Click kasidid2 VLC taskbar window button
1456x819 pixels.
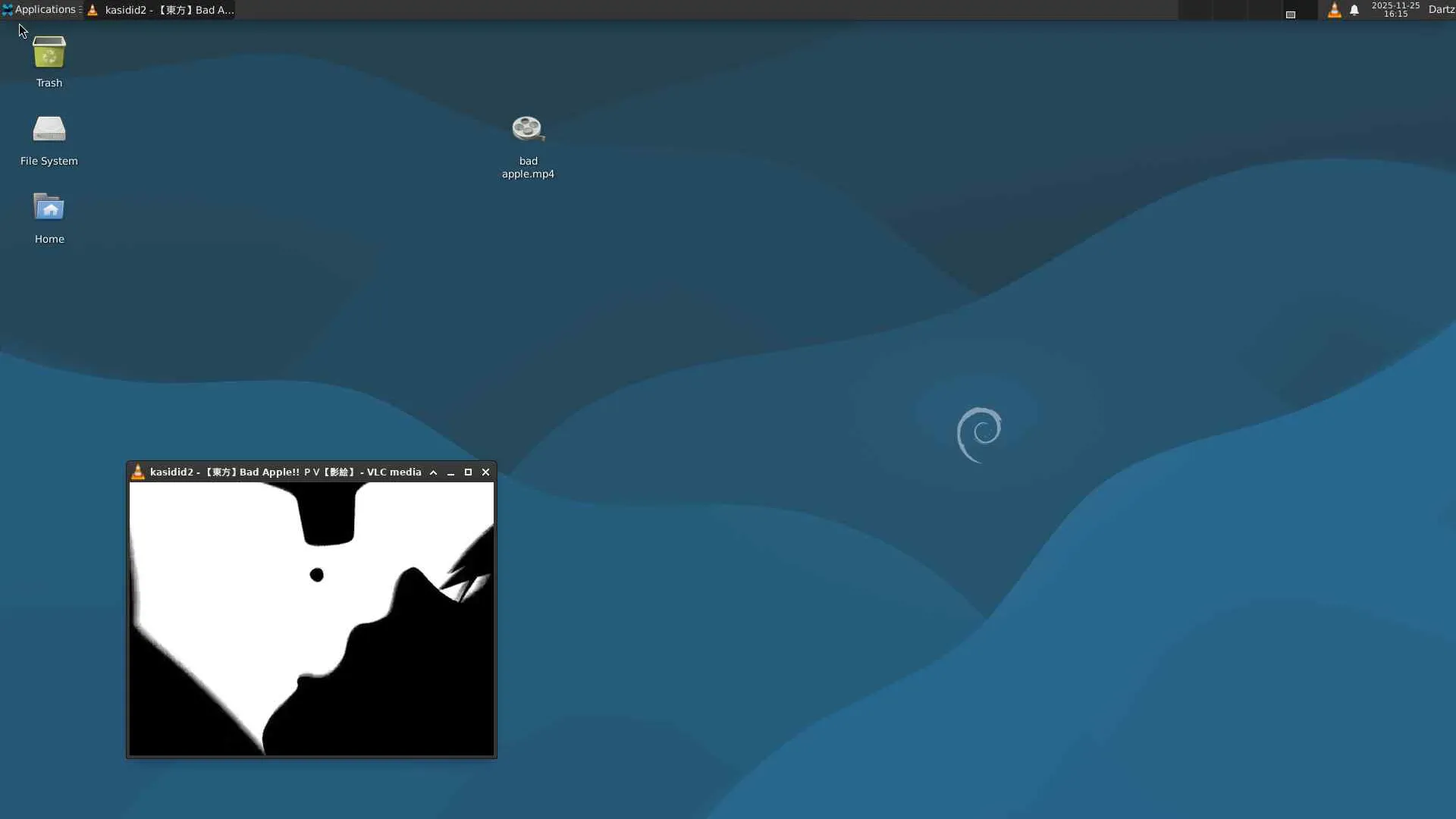[161, 10]
